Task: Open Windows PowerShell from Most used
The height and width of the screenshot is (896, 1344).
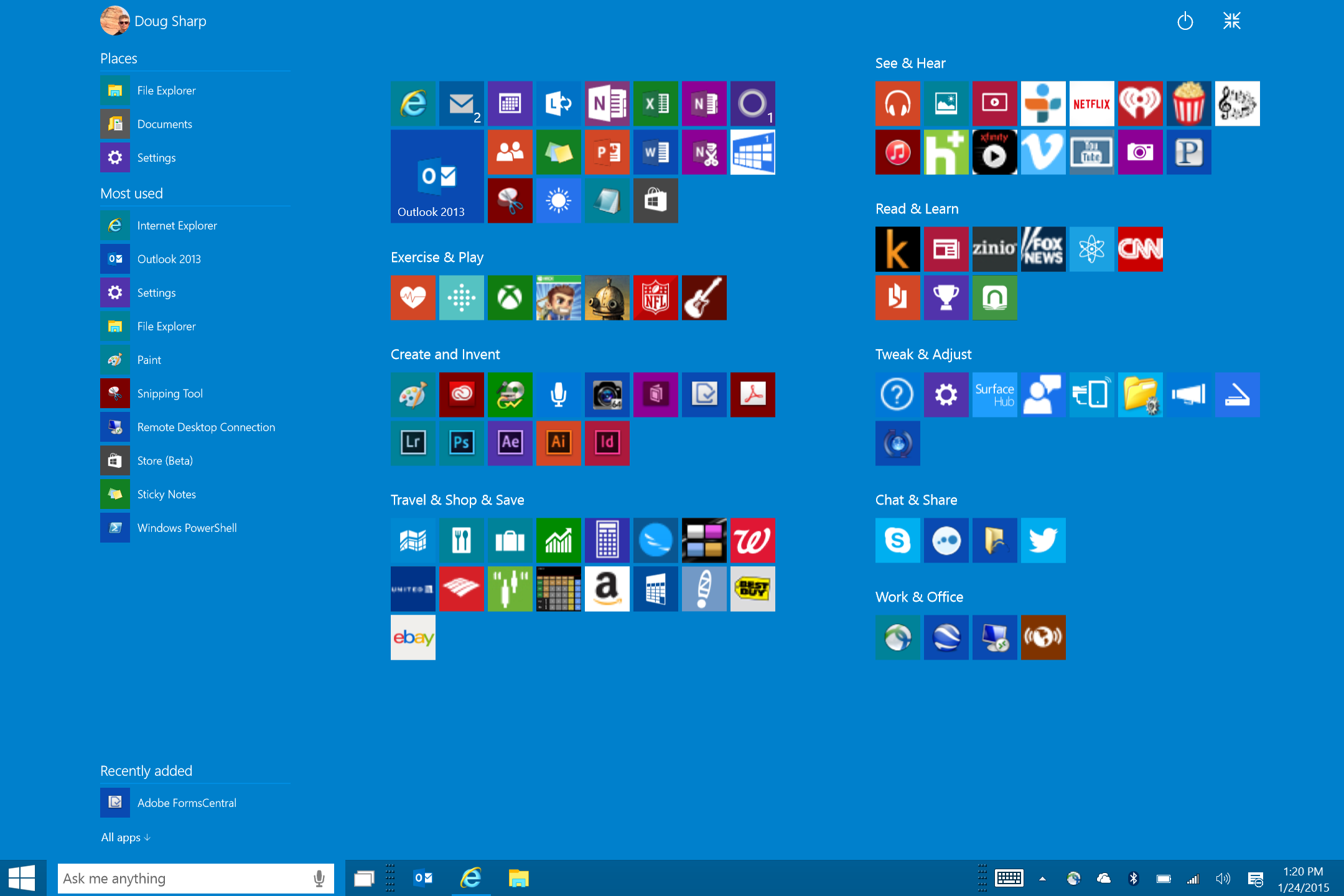Action: [195, 528]
